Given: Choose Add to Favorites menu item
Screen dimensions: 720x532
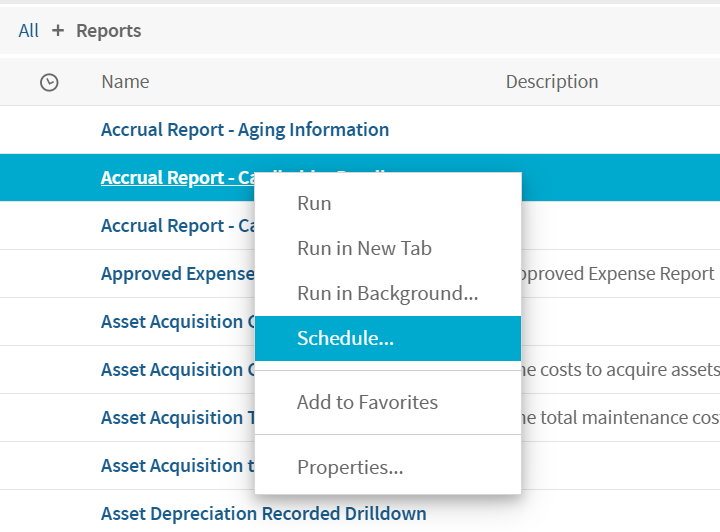Looking at the screenshot, I should (367, 402).
